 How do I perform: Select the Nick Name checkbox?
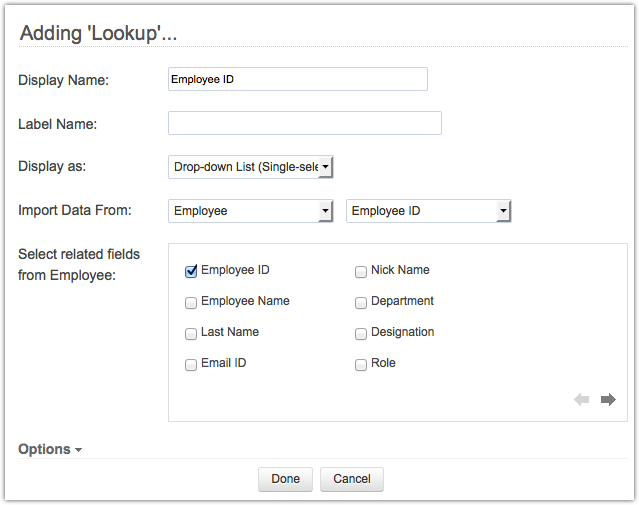pos(361,271)
